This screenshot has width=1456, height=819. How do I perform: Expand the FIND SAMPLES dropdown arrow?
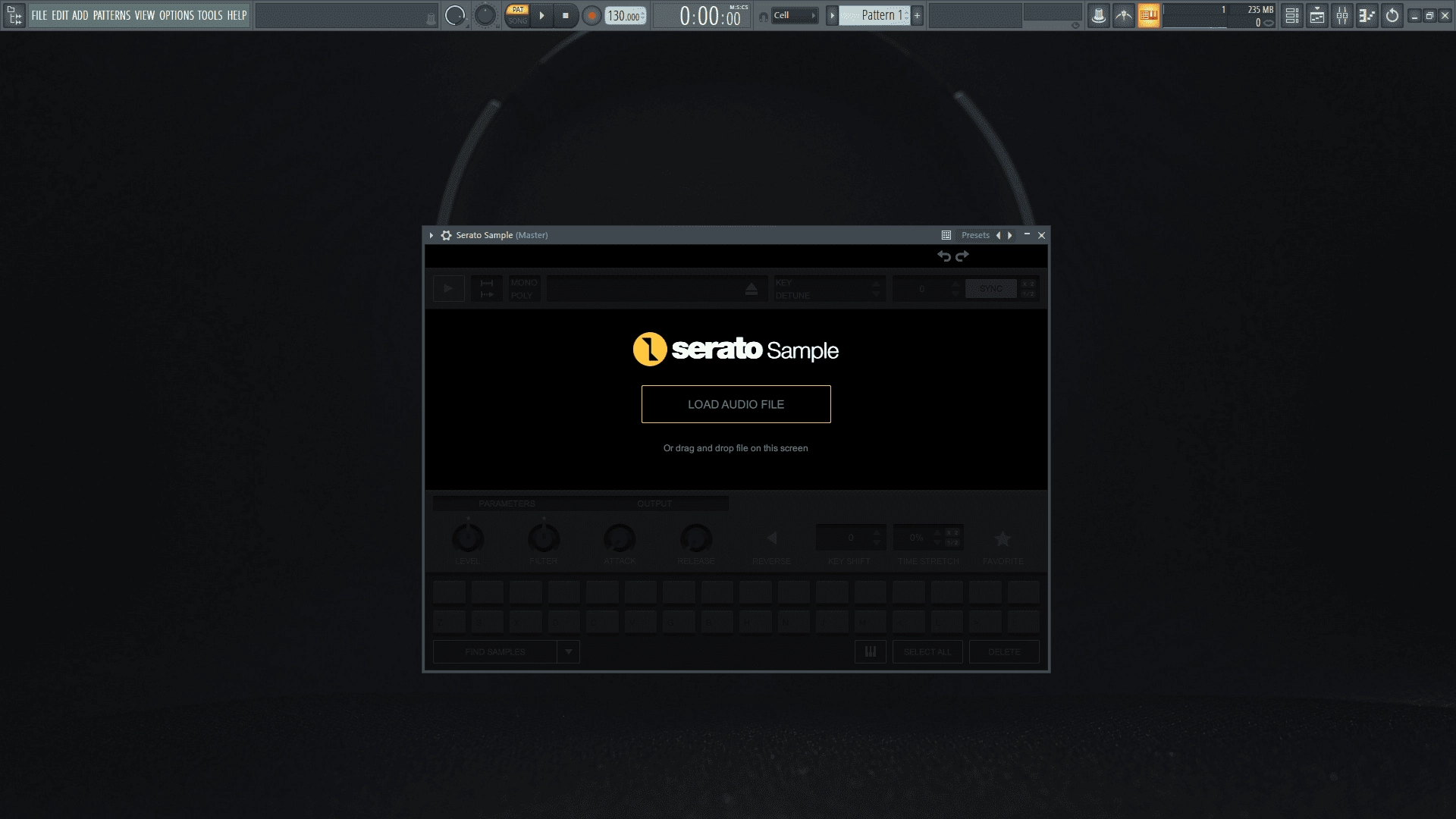(568, 651)
